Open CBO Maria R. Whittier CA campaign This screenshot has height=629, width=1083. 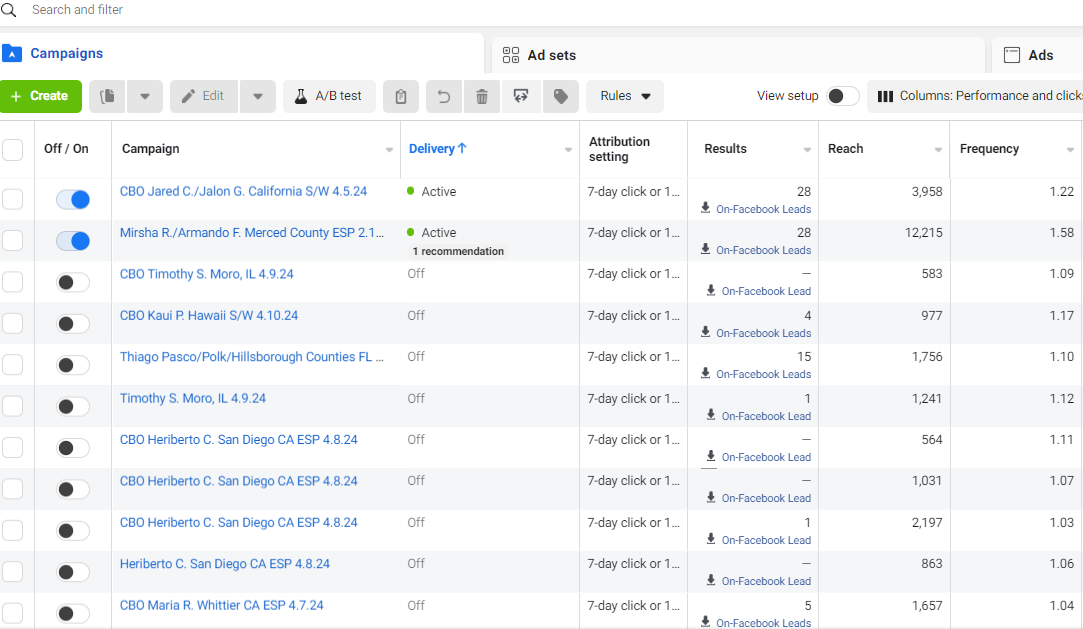pyautogui.click(x=221, y=606)
